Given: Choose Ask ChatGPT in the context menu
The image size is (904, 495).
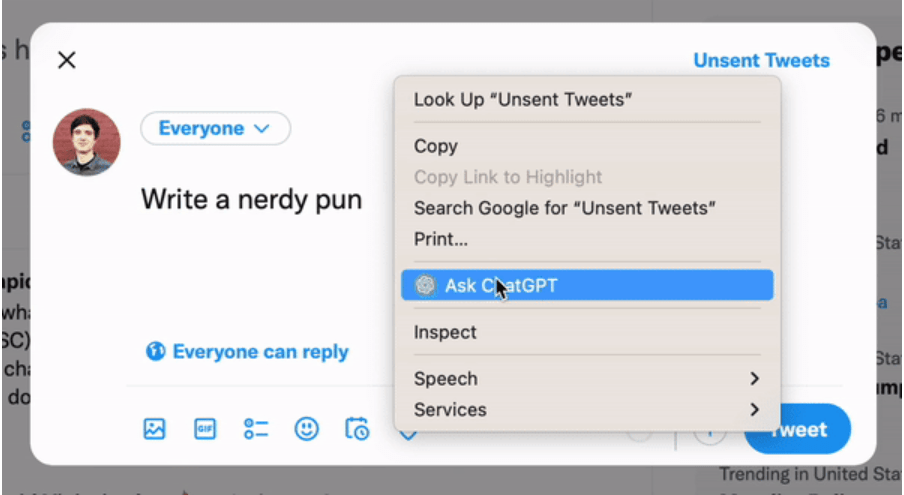Looking at the screenshot, I should point(587,285).
